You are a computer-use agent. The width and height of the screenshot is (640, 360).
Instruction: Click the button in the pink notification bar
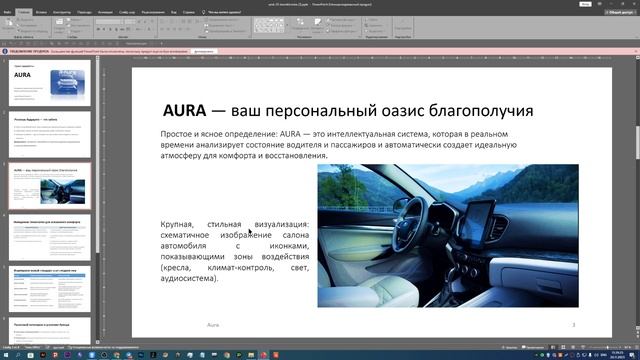[x=204, y=51]
